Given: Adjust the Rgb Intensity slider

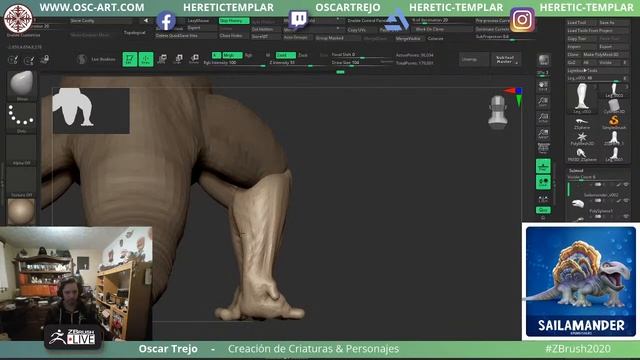Looking at the screenshot, I should pyautogui.click(x=234, y=63).
